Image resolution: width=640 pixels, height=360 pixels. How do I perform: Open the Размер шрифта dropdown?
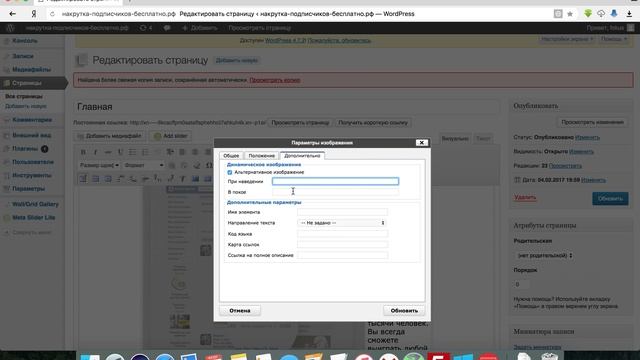pos(99,165)
